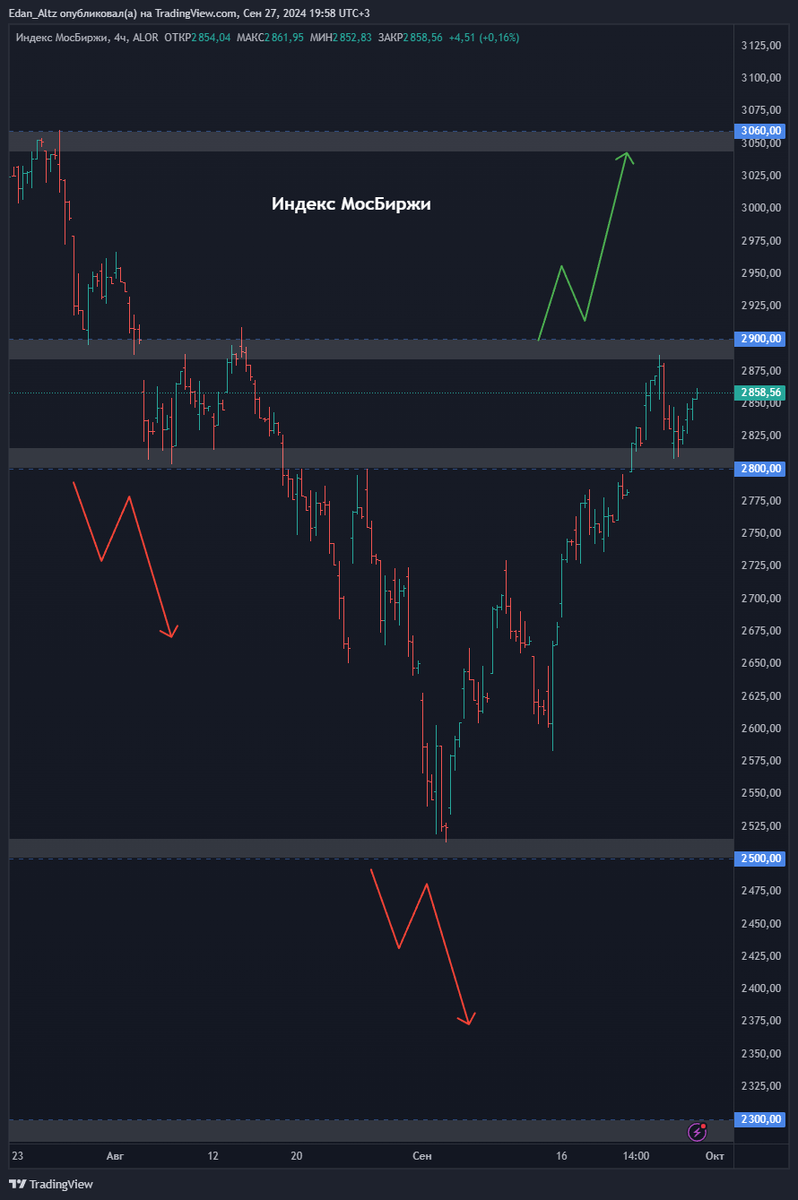The height and width of the screenshot is (1200, 798).
Task: Click the '20' date label on the time axis
Action: [297, 1156]
